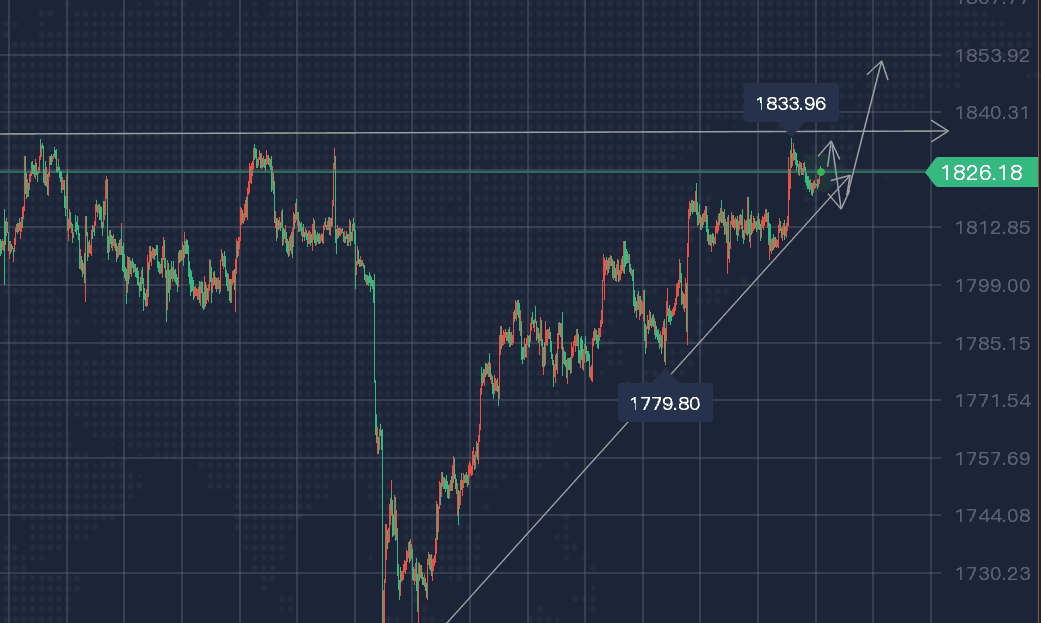Image resolution: width=1041 pixels, height=623 pixels.
Task: Click the 1730.23 price axis label
Action: 992,573
